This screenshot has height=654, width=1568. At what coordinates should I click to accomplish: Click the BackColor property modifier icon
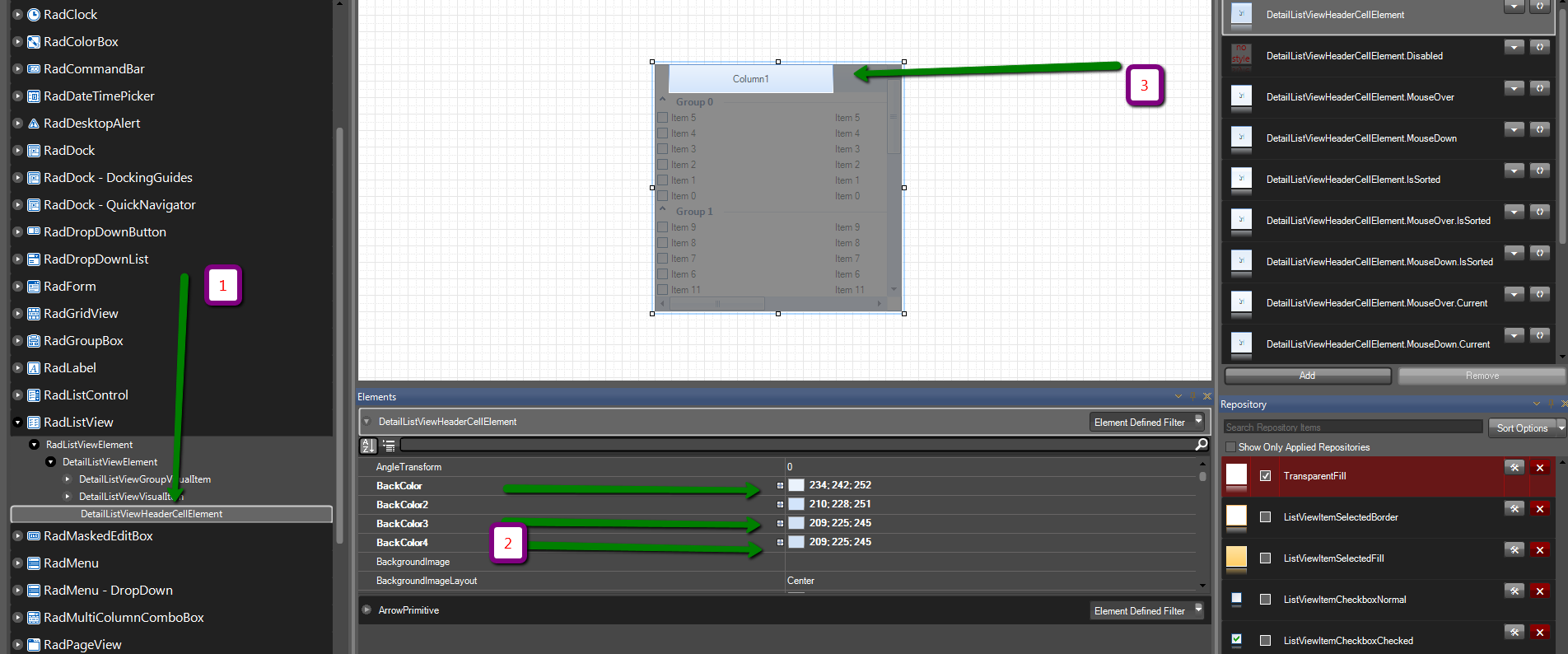tap(780, 486)
